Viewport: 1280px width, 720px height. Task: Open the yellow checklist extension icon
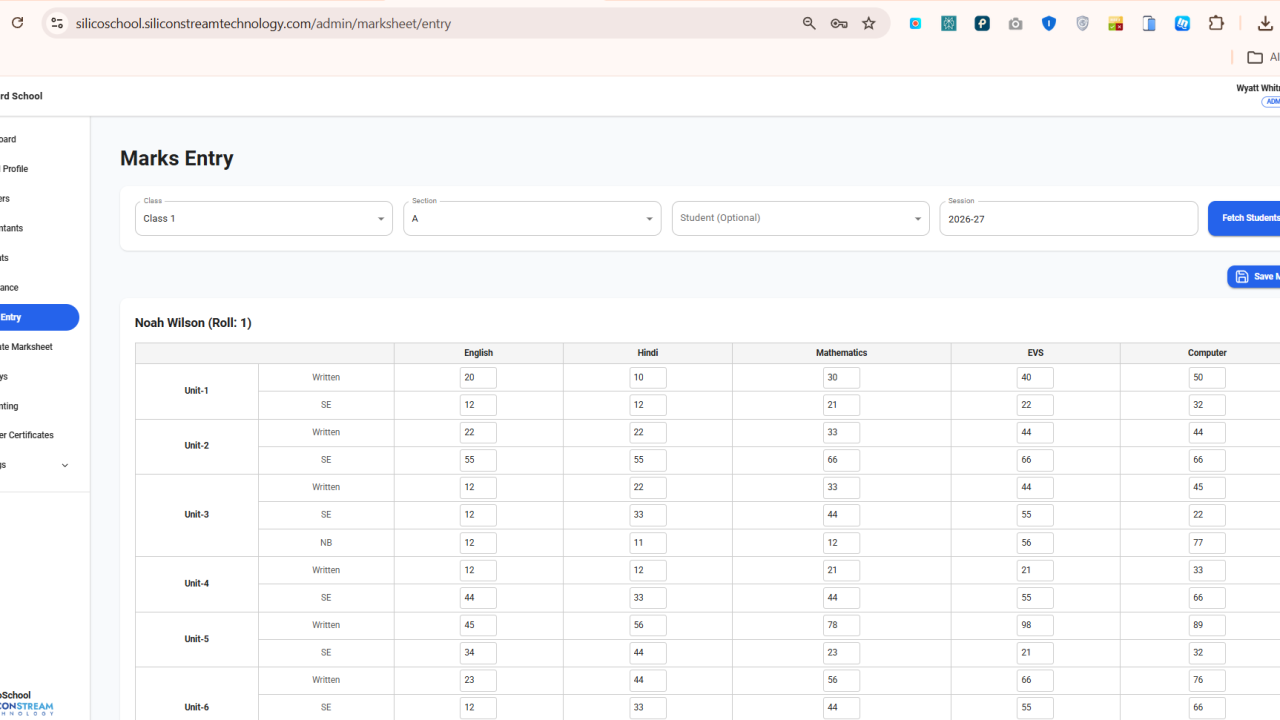pos(1116,23)
